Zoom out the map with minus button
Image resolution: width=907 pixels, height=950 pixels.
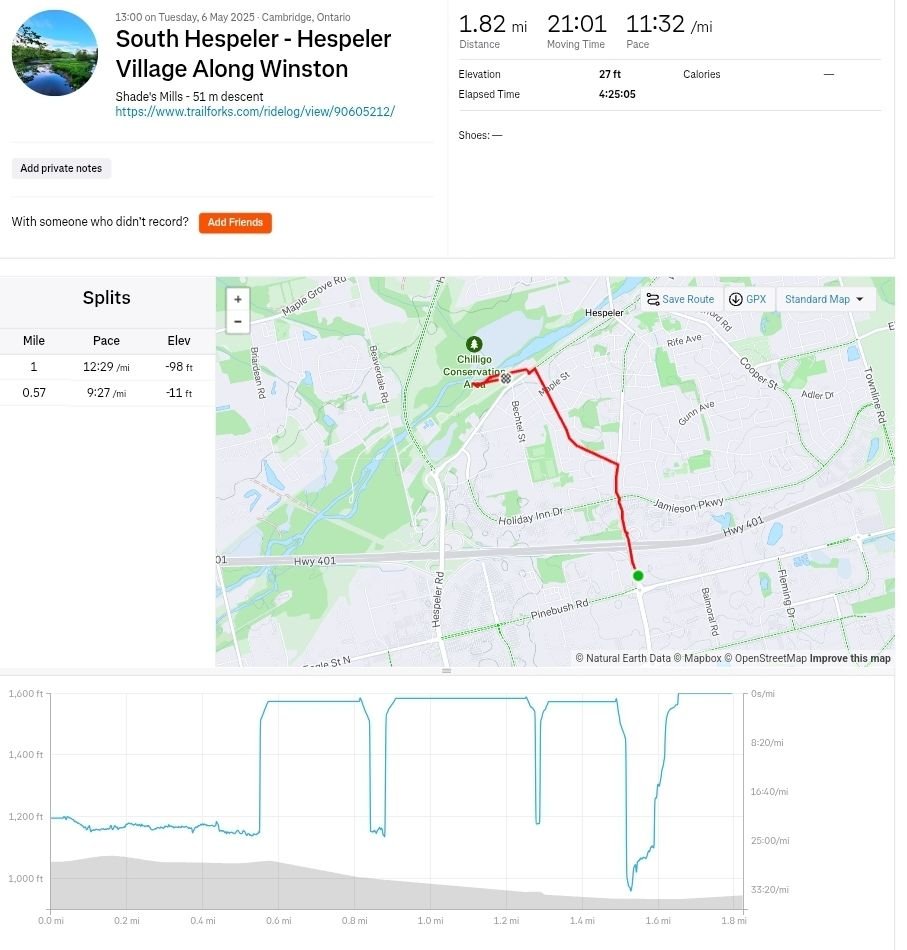(x=238, y=322)
